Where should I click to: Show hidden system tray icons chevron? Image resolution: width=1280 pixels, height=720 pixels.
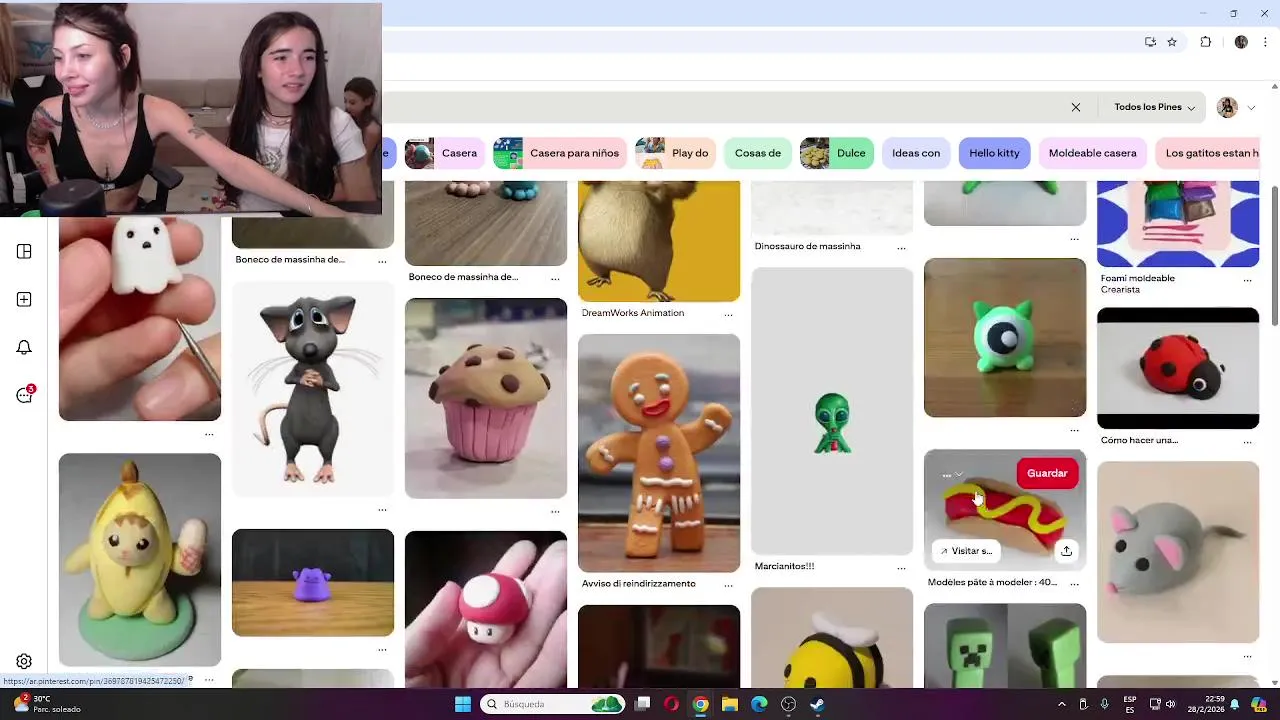coord(1062,704)
